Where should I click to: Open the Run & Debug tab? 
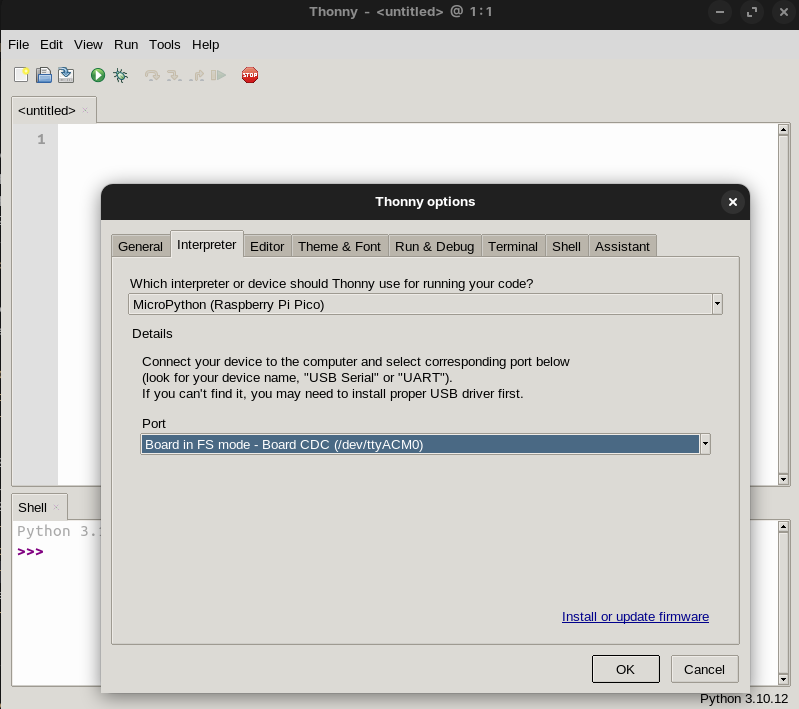click(x=435, y=246)
